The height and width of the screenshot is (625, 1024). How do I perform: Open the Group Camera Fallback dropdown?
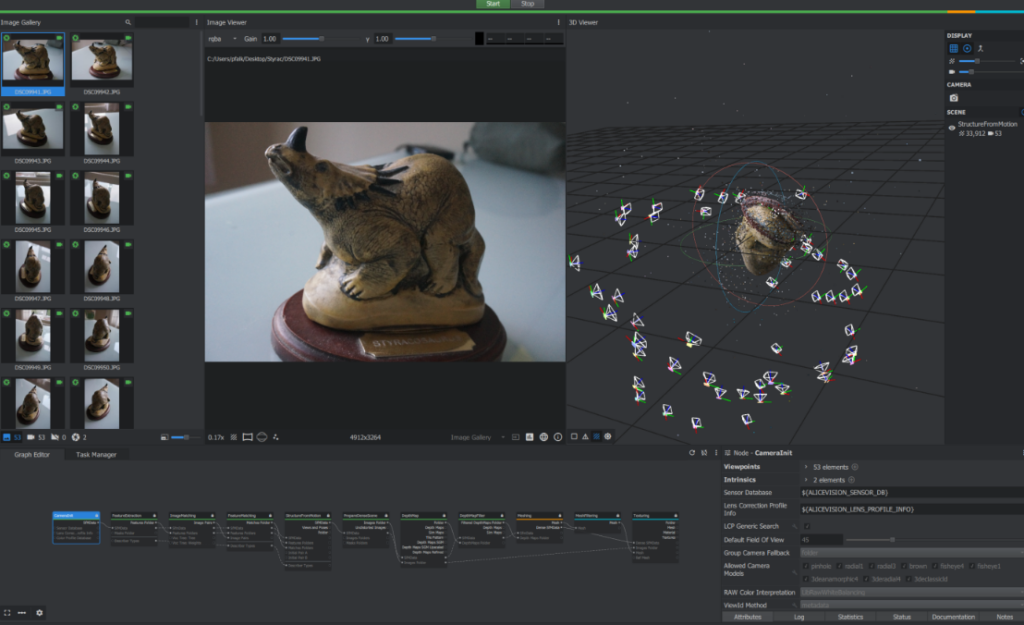tap(912, 553)
